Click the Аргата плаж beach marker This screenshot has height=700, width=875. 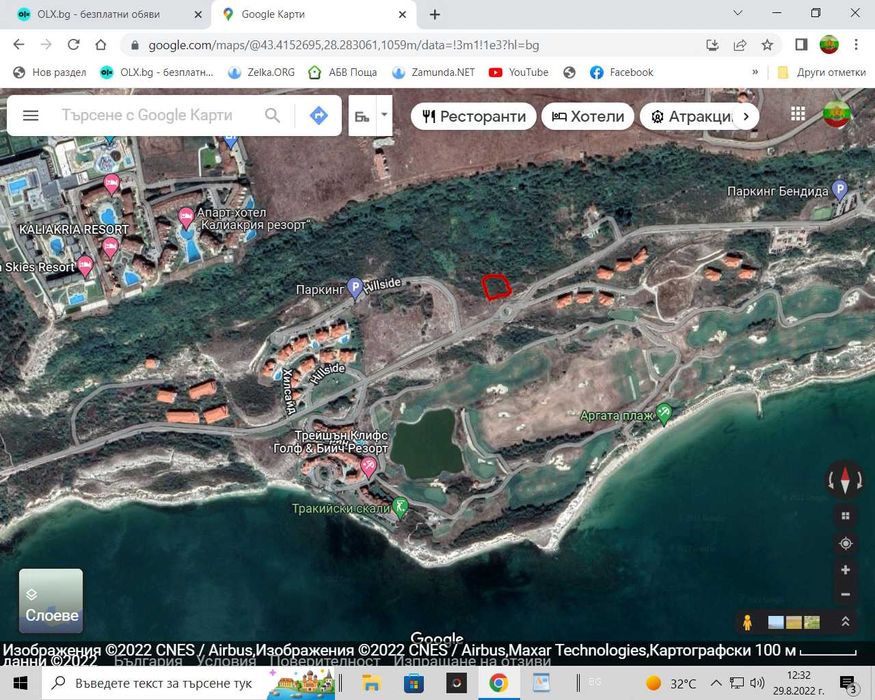pos(664,414)
